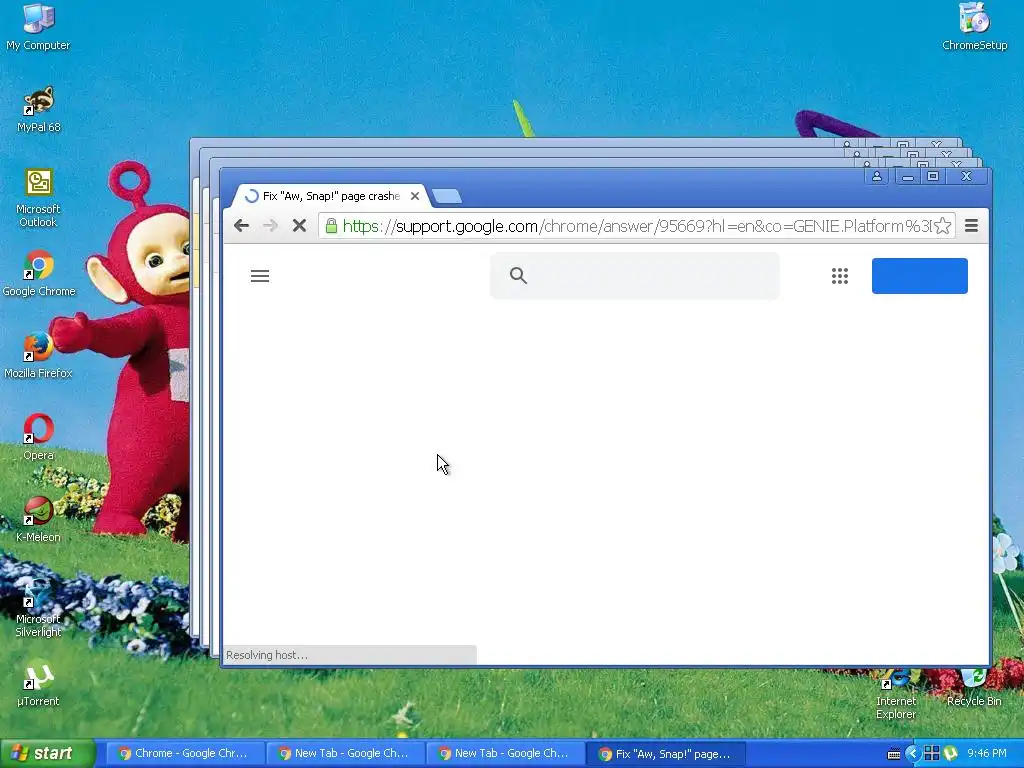Open Mozilla Firefox desktop shortcut
1024x768 pixels.
[x=38, y=355]
